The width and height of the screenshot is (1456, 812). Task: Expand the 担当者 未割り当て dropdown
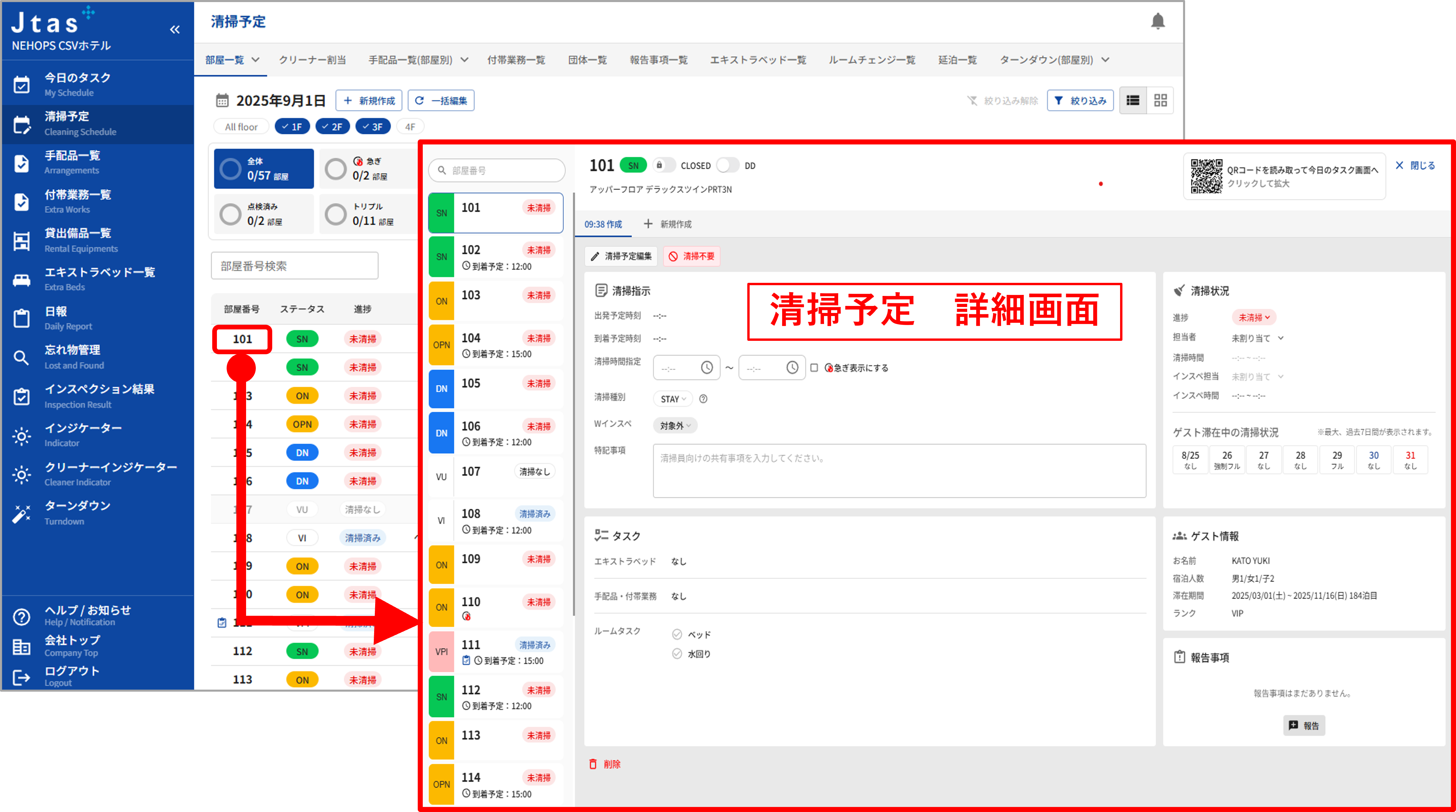click(x=1257, y=338)
